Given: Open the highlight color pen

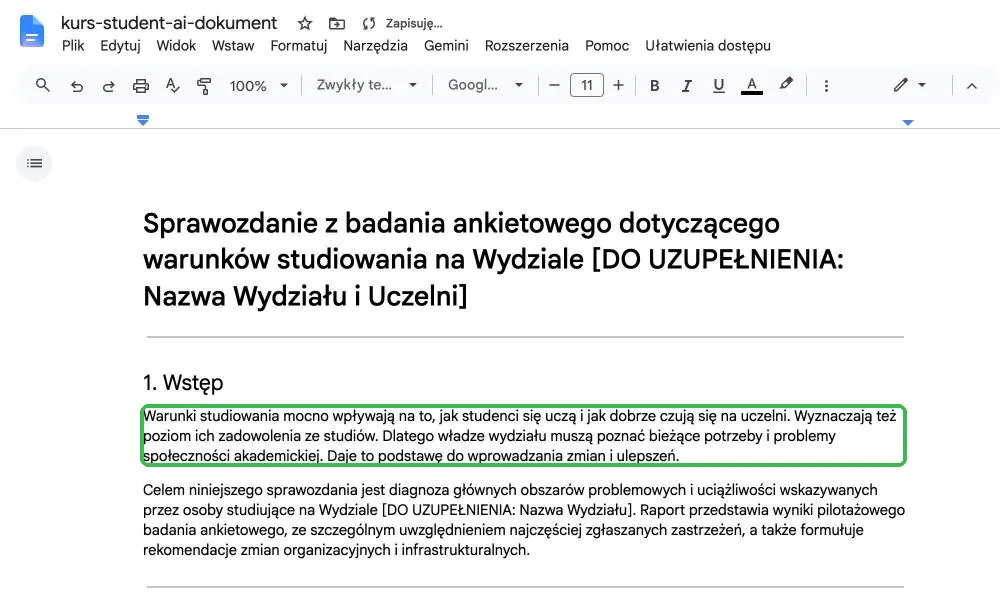Looking at the screenshot, I should [786, 84].
